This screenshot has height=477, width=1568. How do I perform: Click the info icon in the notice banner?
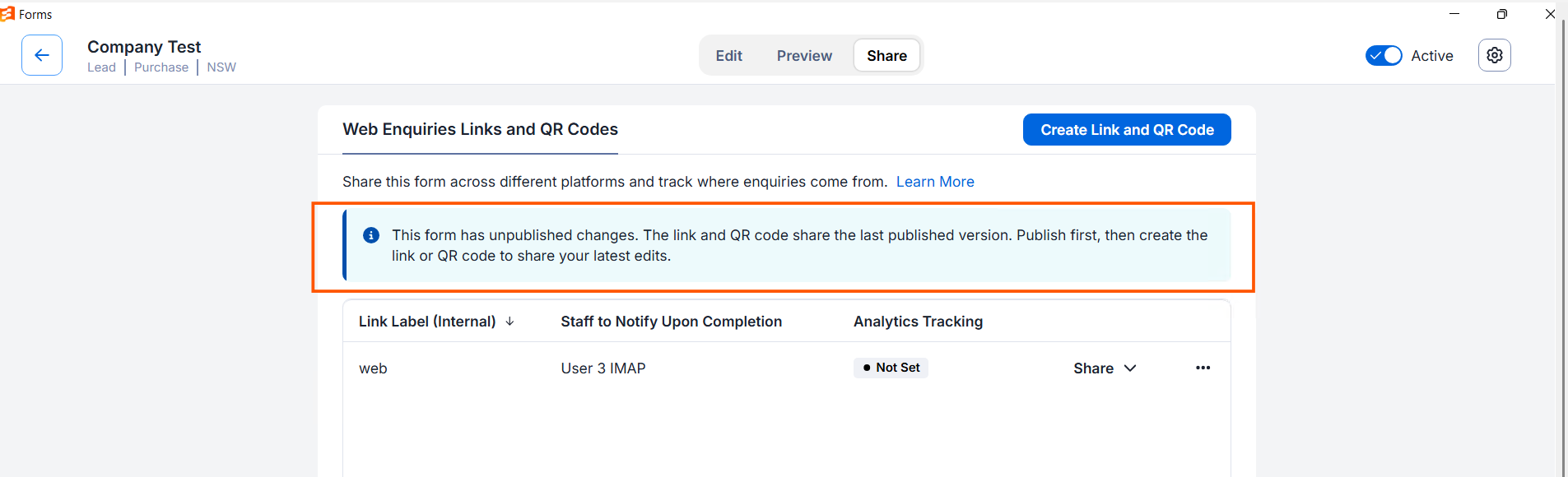pos(371,235)
